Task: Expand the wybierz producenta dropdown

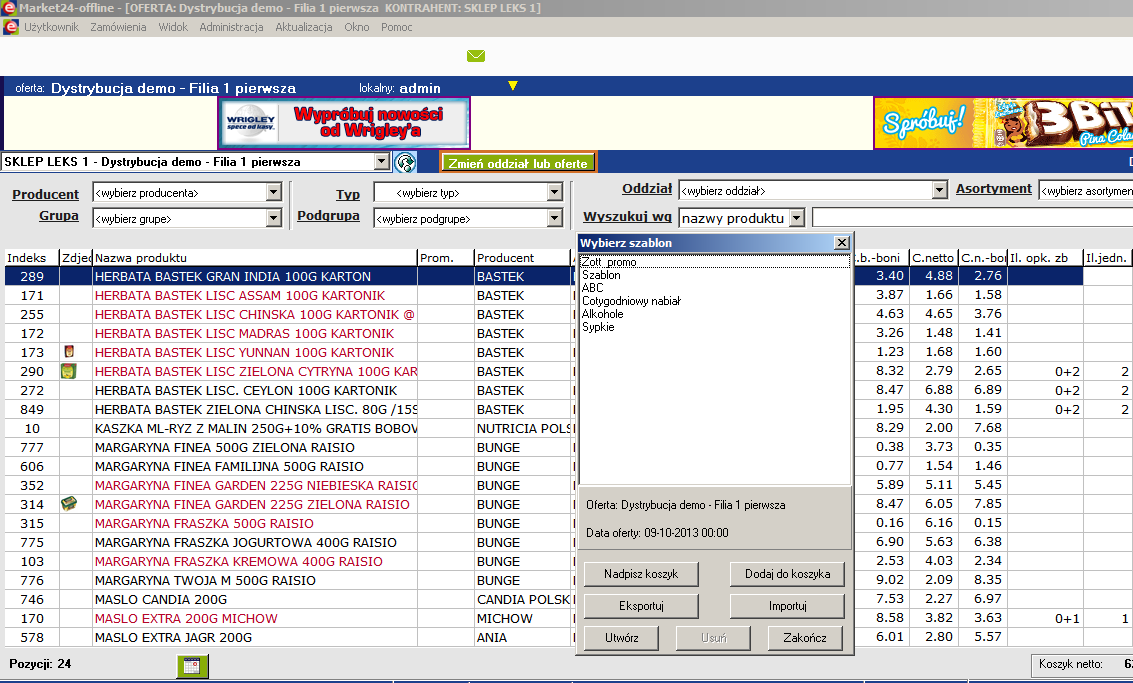Action: (273, 192)
